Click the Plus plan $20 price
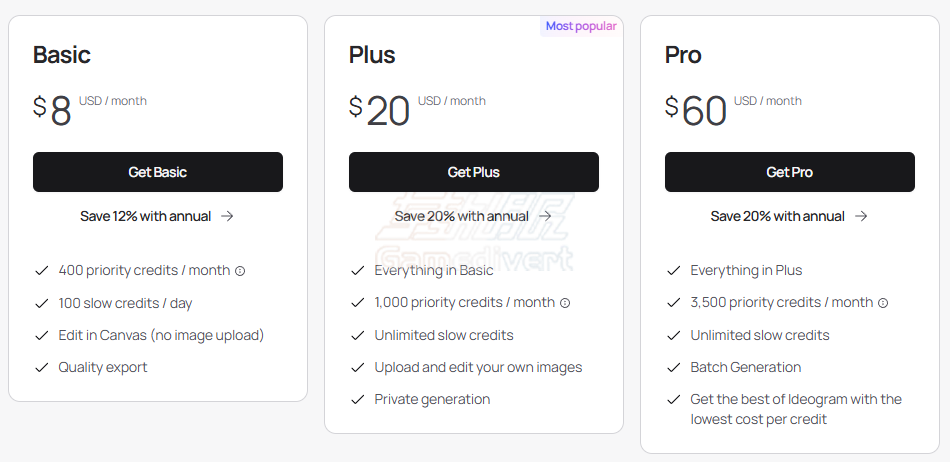The height and width of the screenshot is (462, 950). click(x=380, y=111)
